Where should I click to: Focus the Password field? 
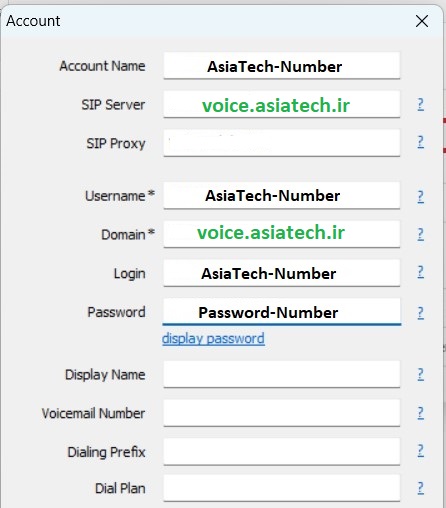click(x=282, y=312)
